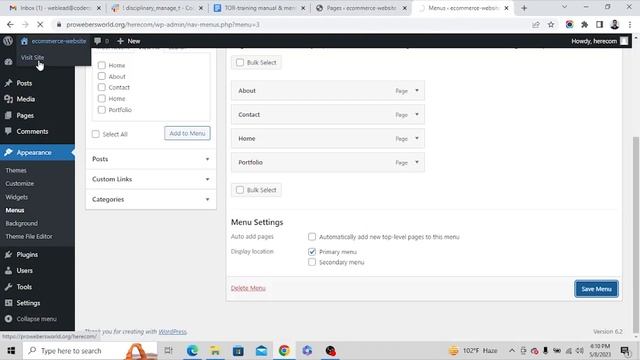Share this page icon in address bar
Image resolution: width=640 pixels, height=360 pixels.
click(x=536, y=24)
